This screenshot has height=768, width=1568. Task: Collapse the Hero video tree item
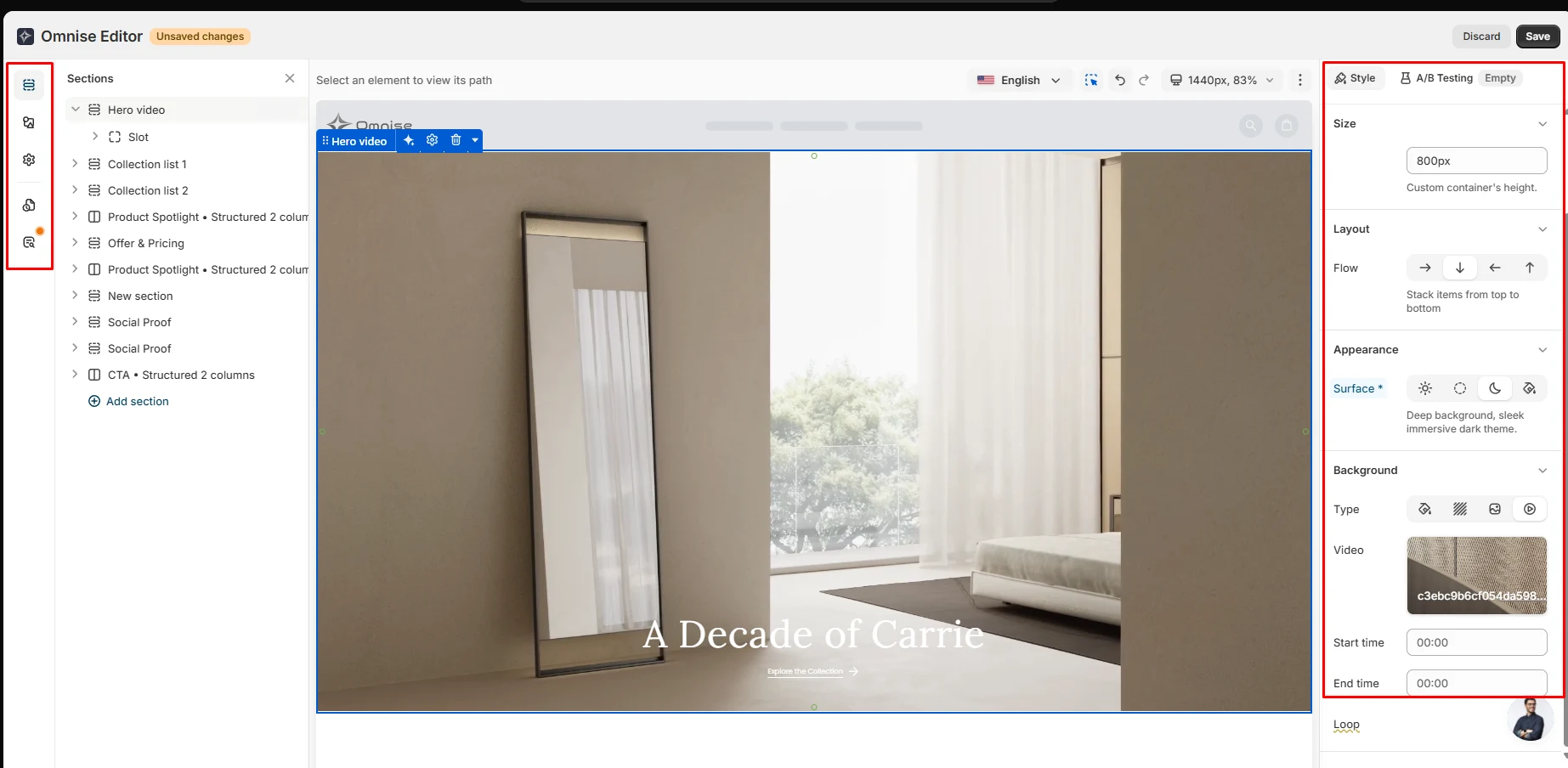click(76, 110)
